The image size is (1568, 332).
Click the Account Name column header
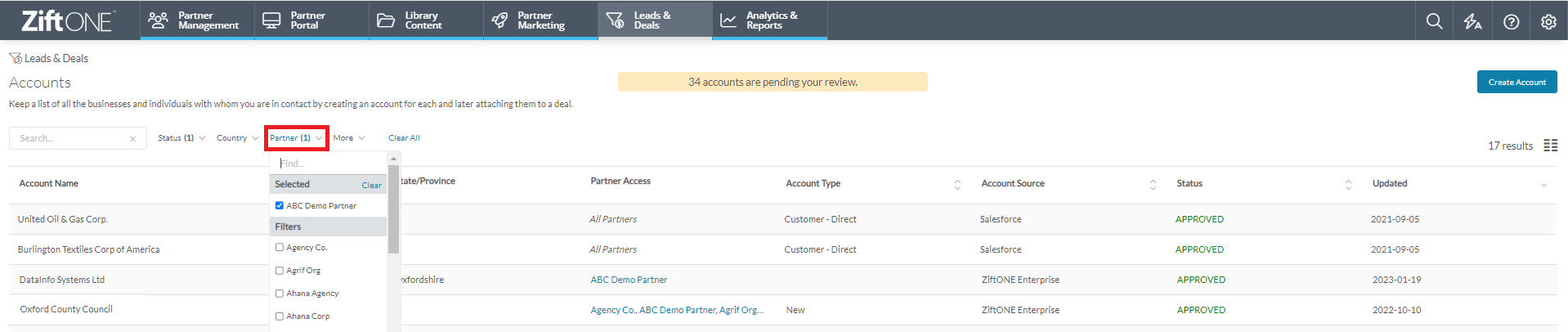49,183
